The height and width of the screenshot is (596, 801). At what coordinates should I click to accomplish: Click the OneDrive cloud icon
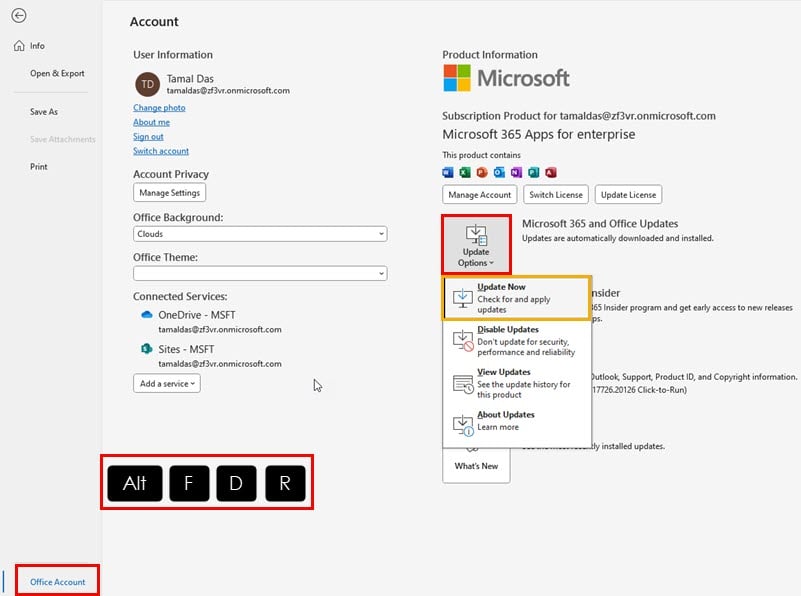(x=147, y=315)
